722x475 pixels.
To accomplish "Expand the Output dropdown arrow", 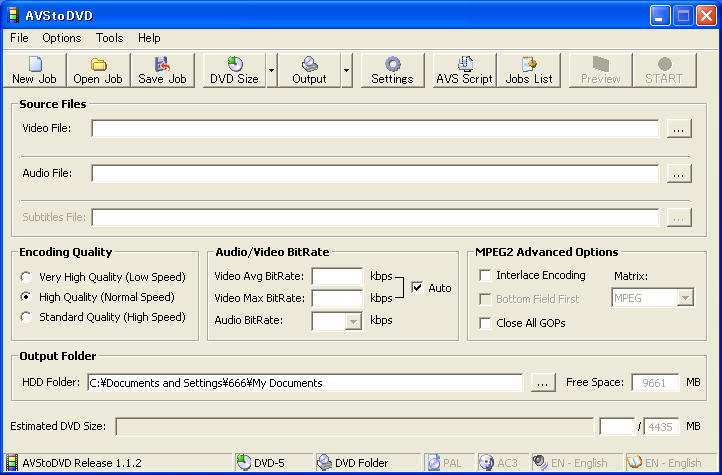I will (x=347, y=70).
